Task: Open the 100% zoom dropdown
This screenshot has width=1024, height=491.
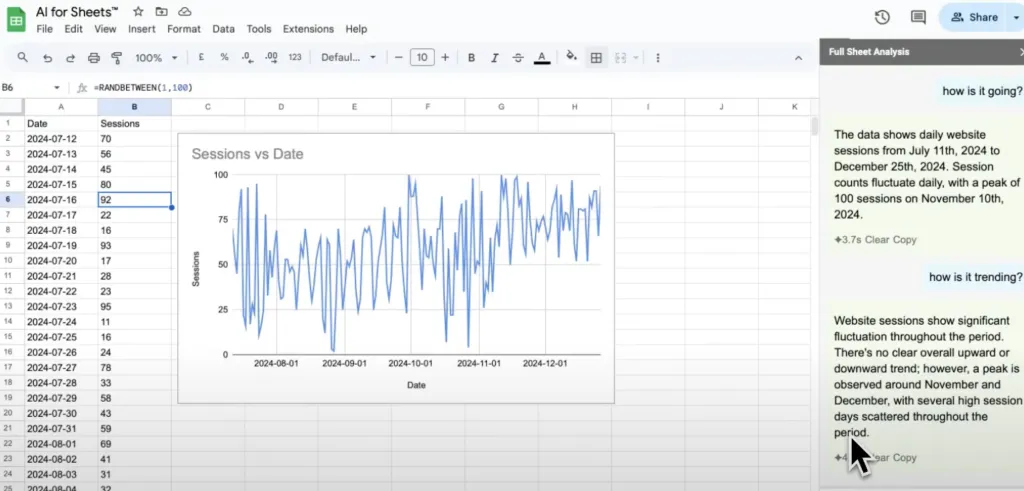Action: (154, 58)
